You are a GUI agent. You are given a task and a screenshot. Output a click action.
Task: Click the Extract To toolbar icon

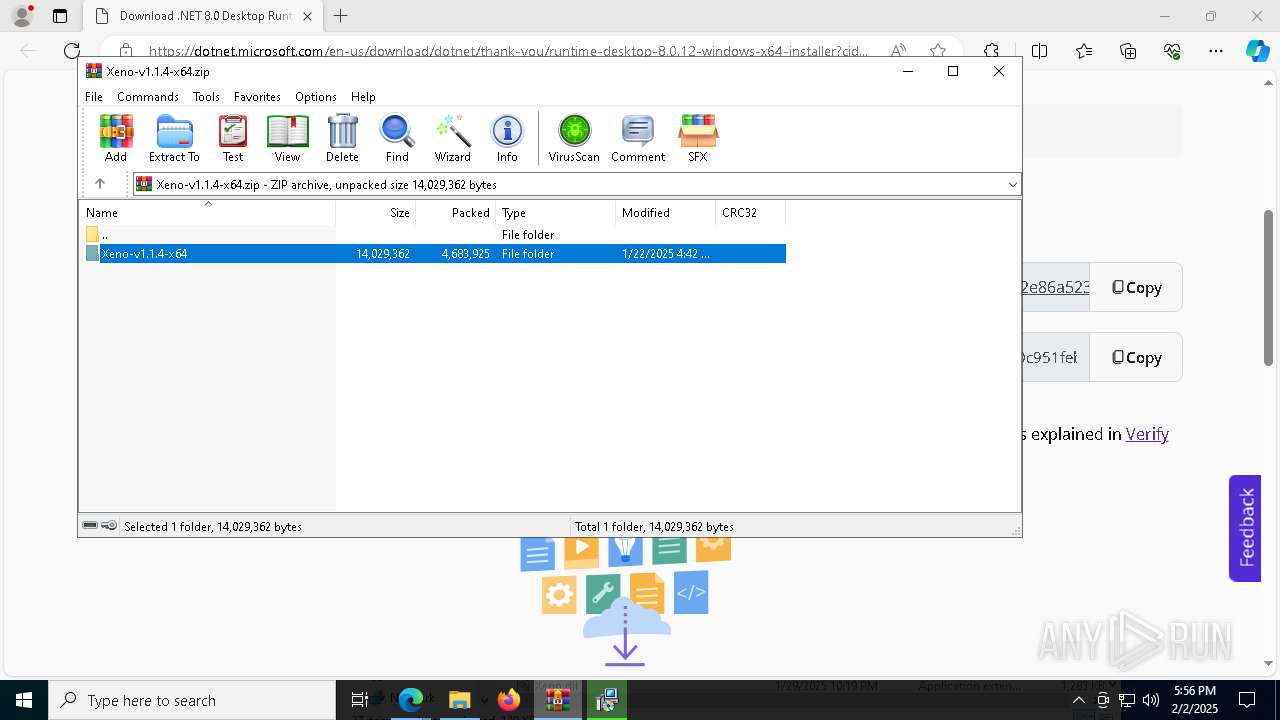(x=174, y=138)
